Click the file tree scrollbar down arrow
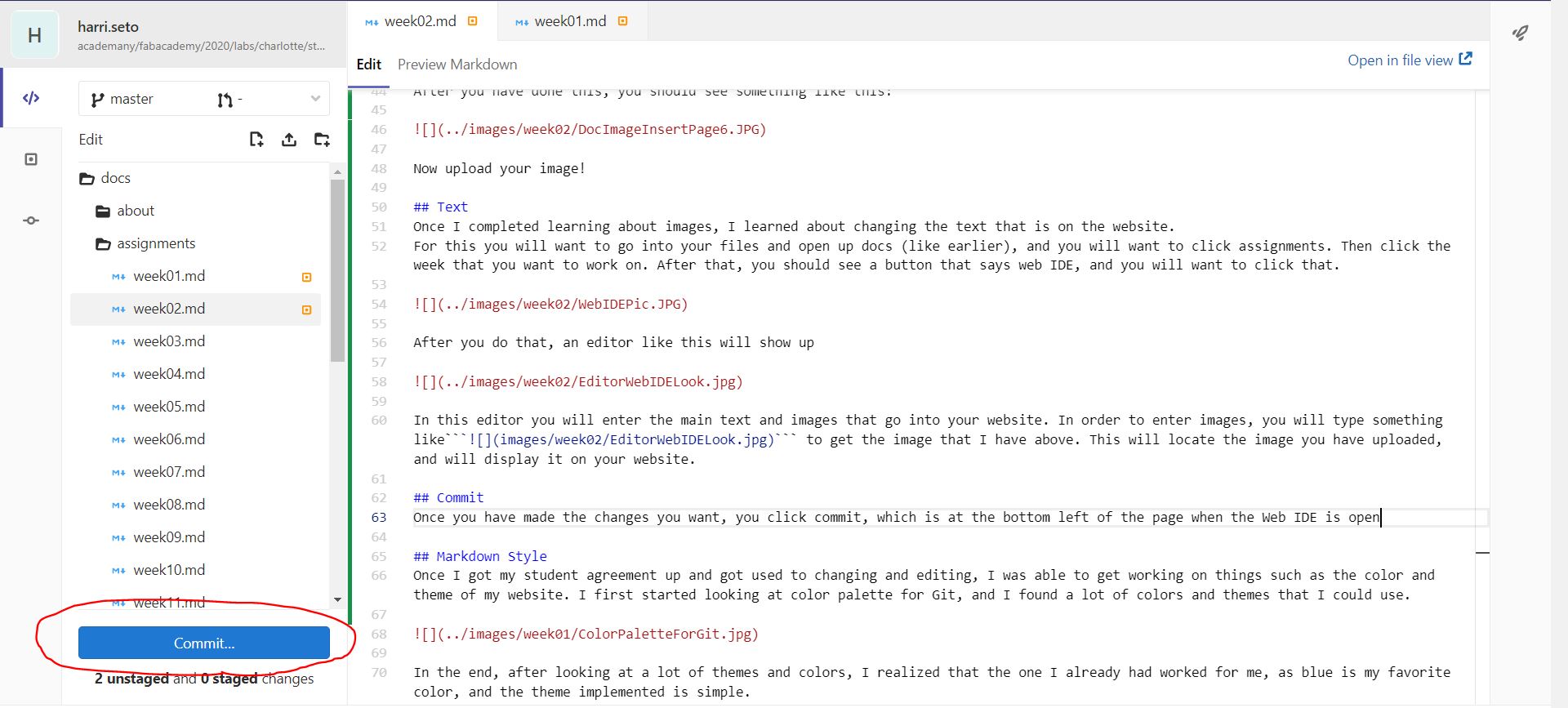1568x708 pixels. [x=337, y=600]
